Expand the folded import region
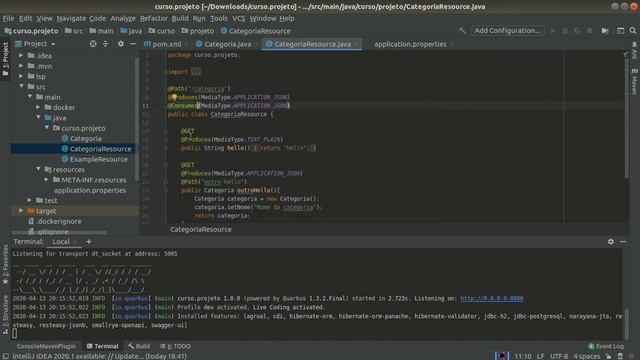The image size is (640, 360). pos(196,72)
